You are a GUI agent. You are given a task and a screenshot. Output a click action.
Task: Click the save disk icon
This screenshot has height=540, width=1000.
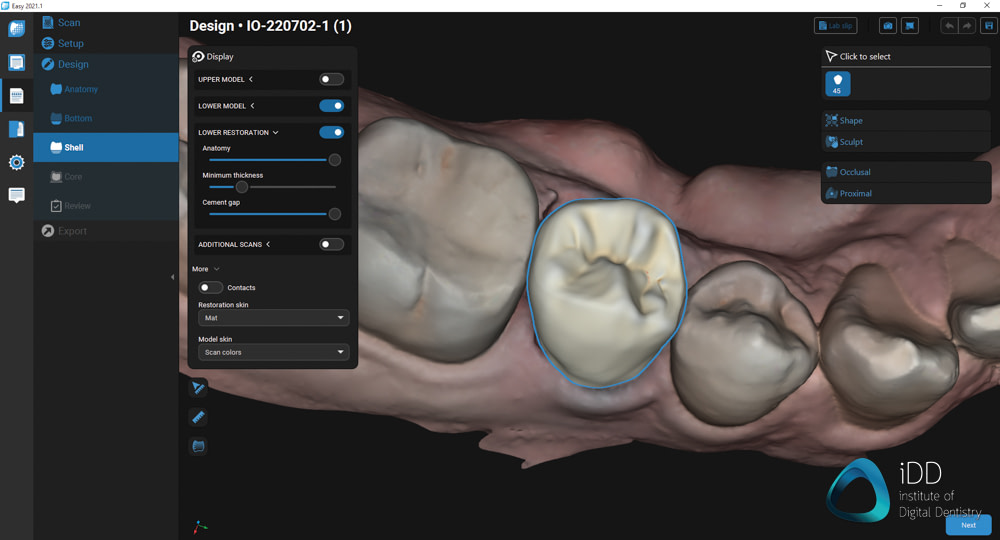point(989,26)
